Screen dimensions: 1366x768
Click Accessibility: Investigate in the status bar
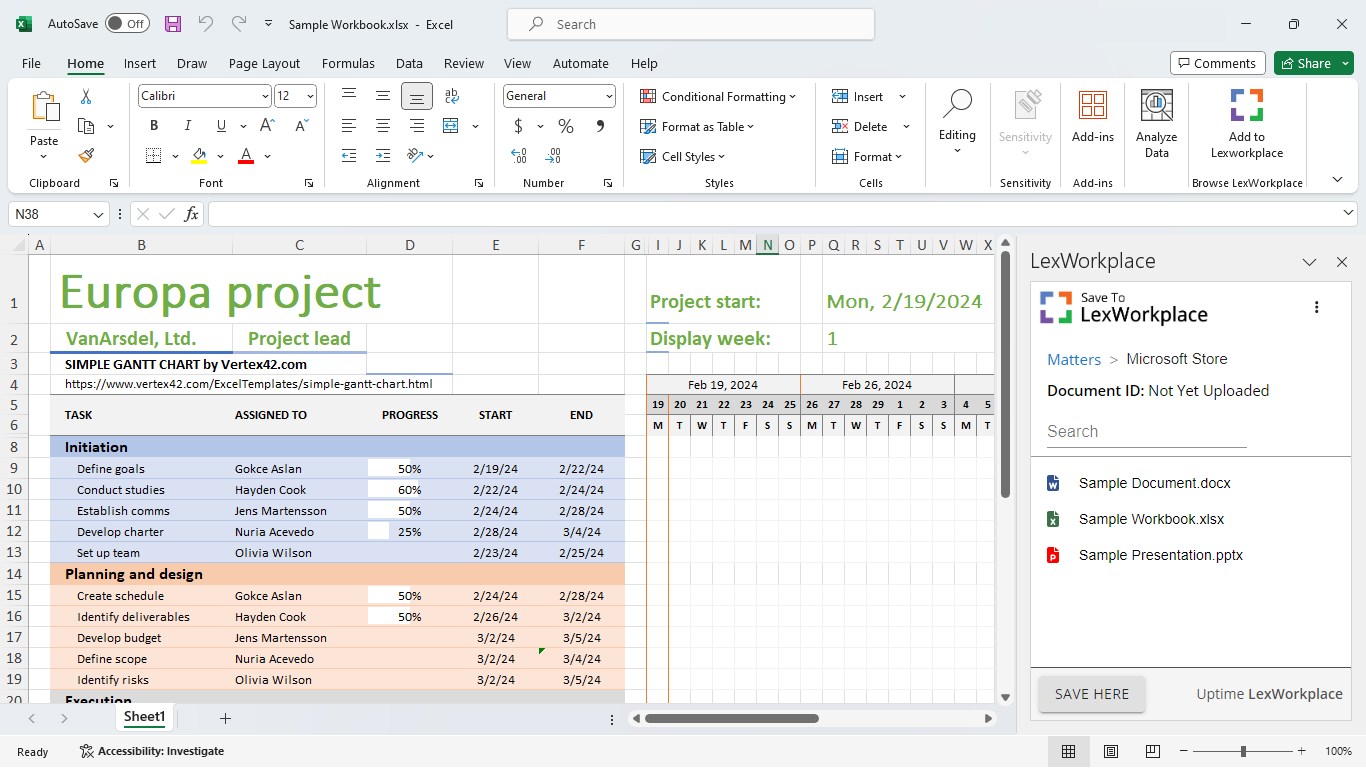152,751
